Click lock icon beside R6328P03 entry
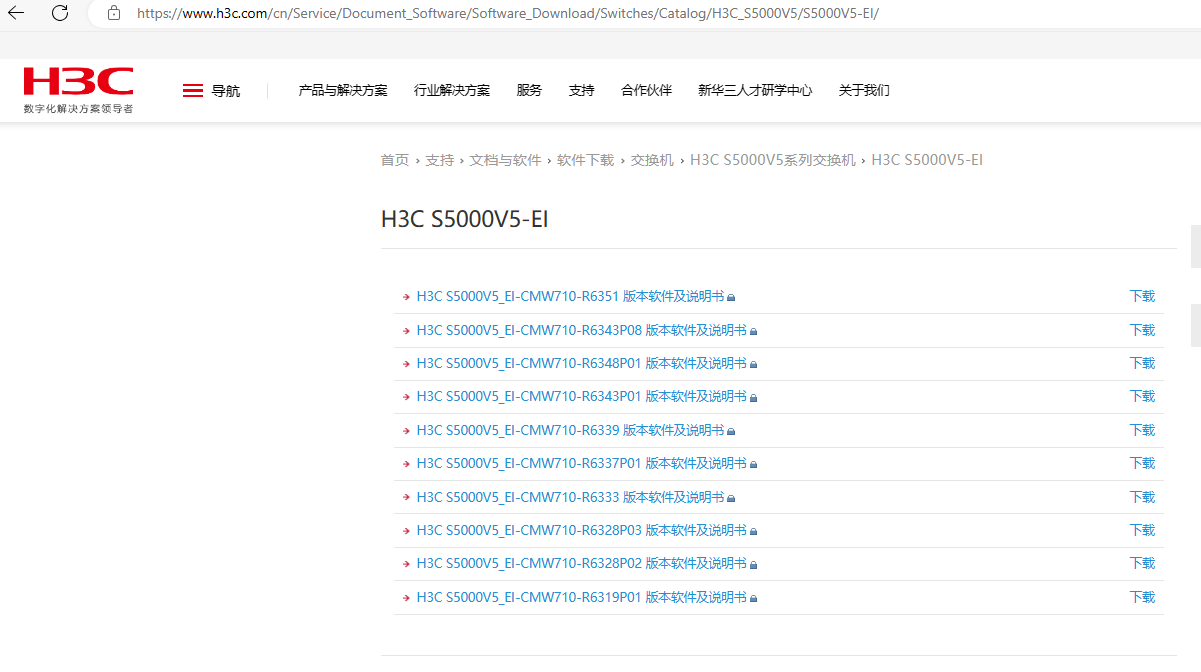Screen dimensions: 1201x672 [x=754, y=531]
